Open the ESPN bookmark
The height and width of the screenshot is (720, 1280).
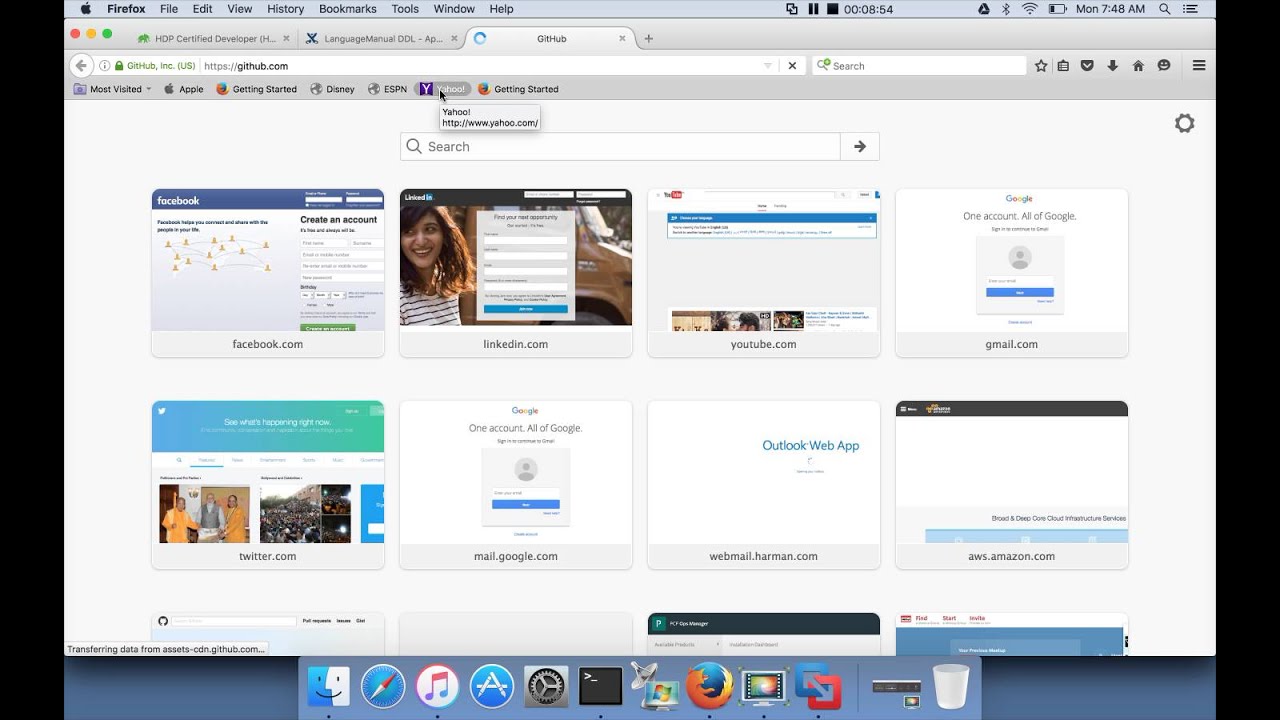pyautogui.click(x=387, y=89)
